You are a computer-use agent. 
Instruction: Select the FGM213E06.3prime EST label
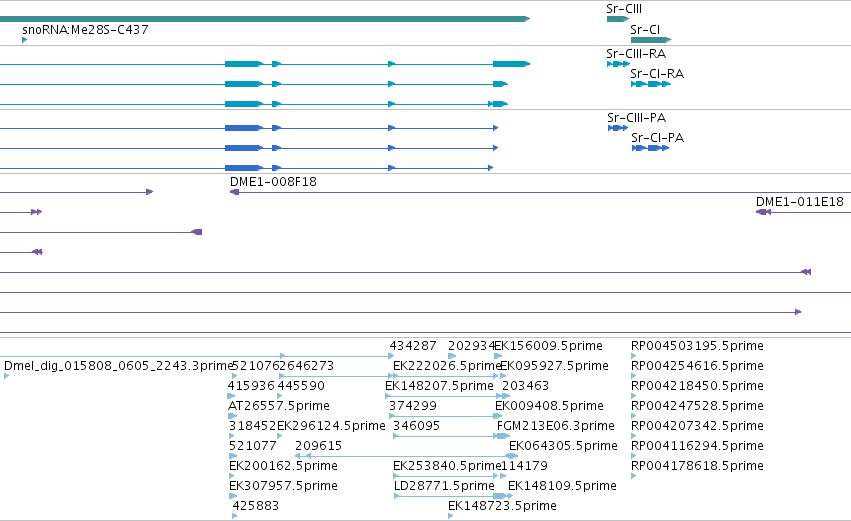(556, 426)
